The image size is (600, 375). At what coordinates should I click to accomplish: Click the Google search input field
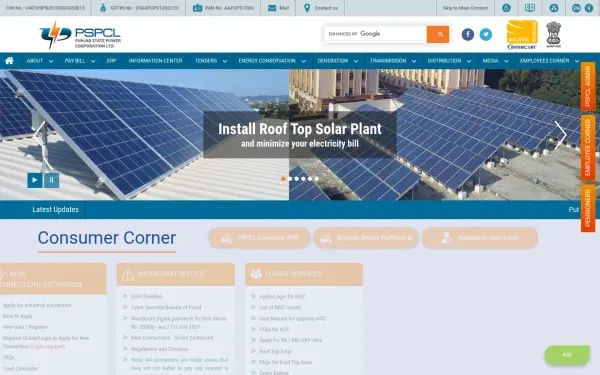click(x=375, y=34)
